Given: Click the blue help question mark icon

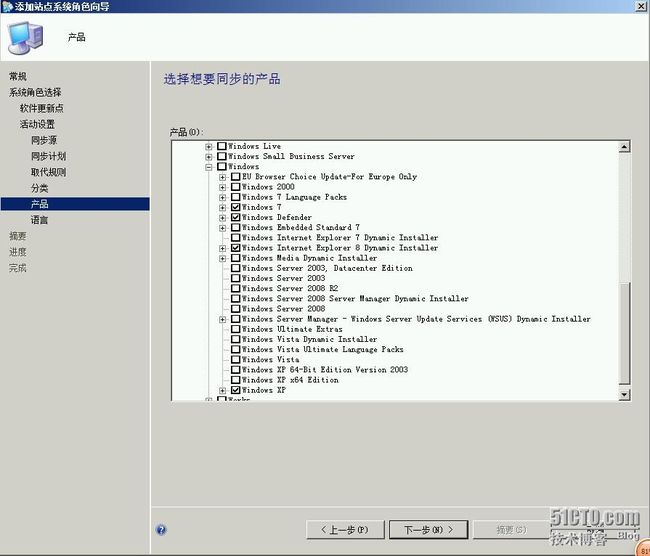Looking at the screenshot, I should pos(161,529).
